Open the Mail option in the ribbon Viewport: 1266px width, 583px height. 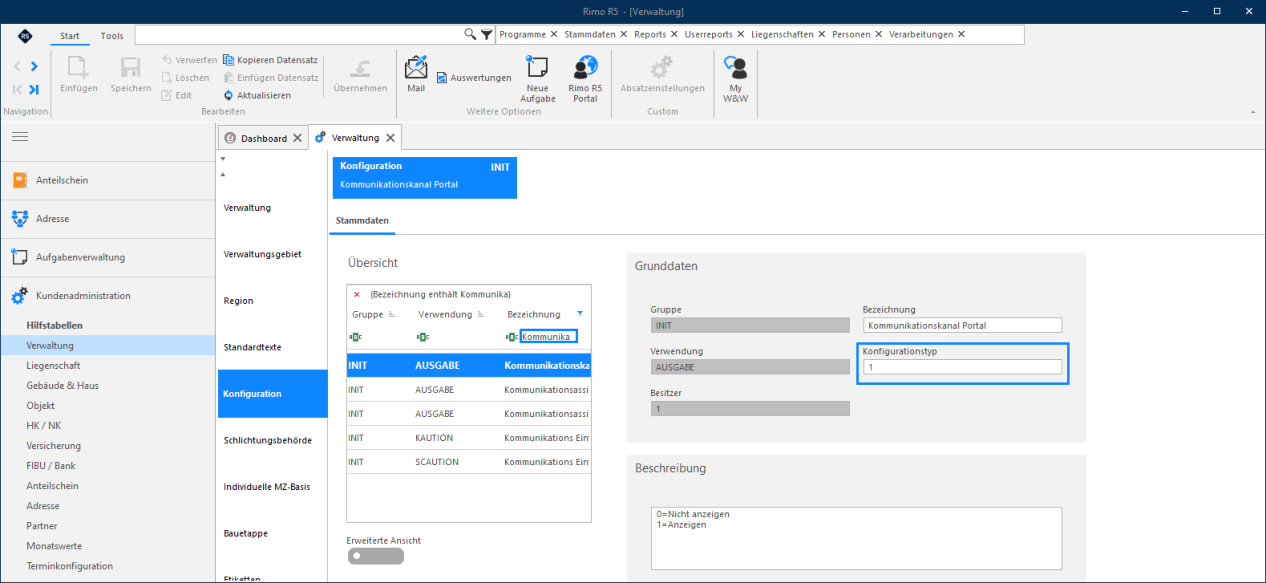(416, 74)
